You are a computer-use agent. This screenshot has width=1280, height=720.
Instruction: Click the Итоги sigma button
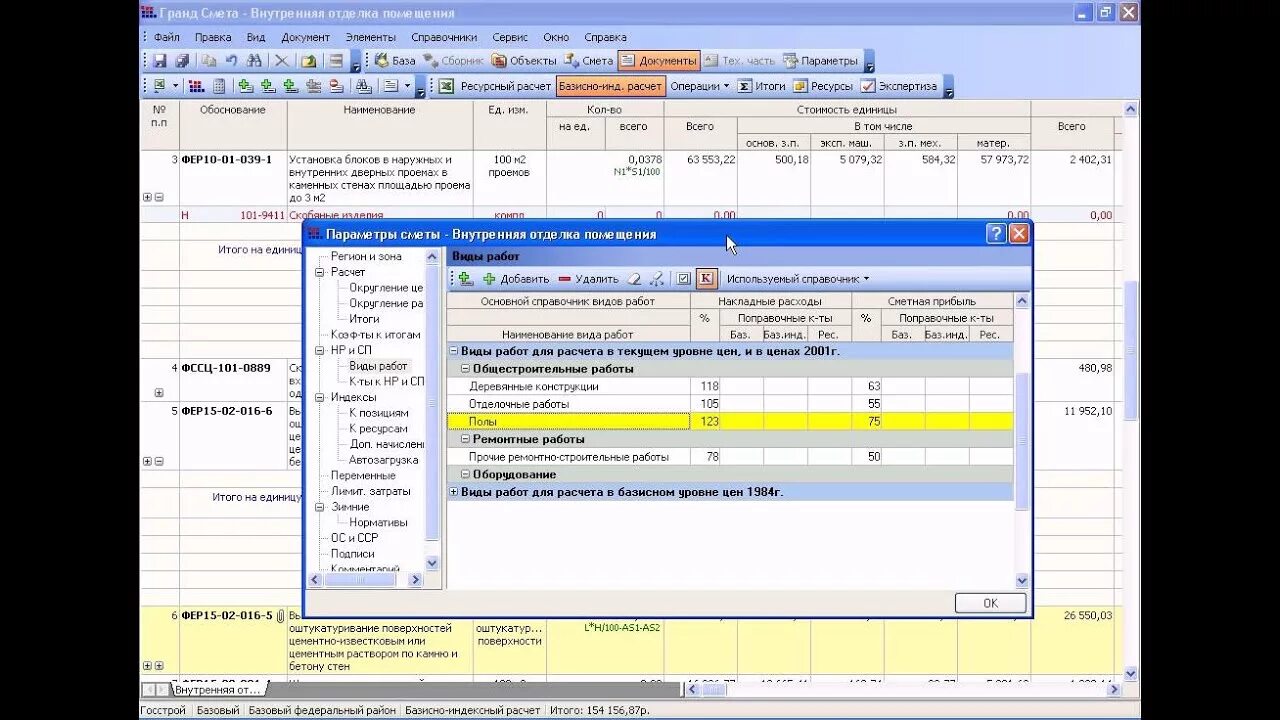click(x=762, y=86)
